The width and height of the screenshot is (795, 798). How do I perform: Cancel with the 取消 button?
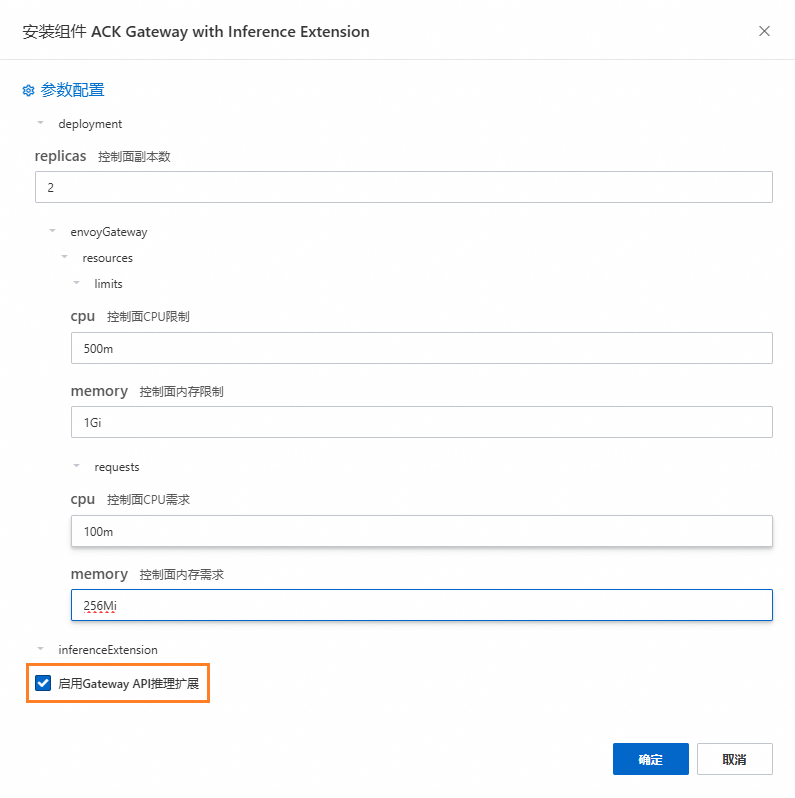point(734,759)
